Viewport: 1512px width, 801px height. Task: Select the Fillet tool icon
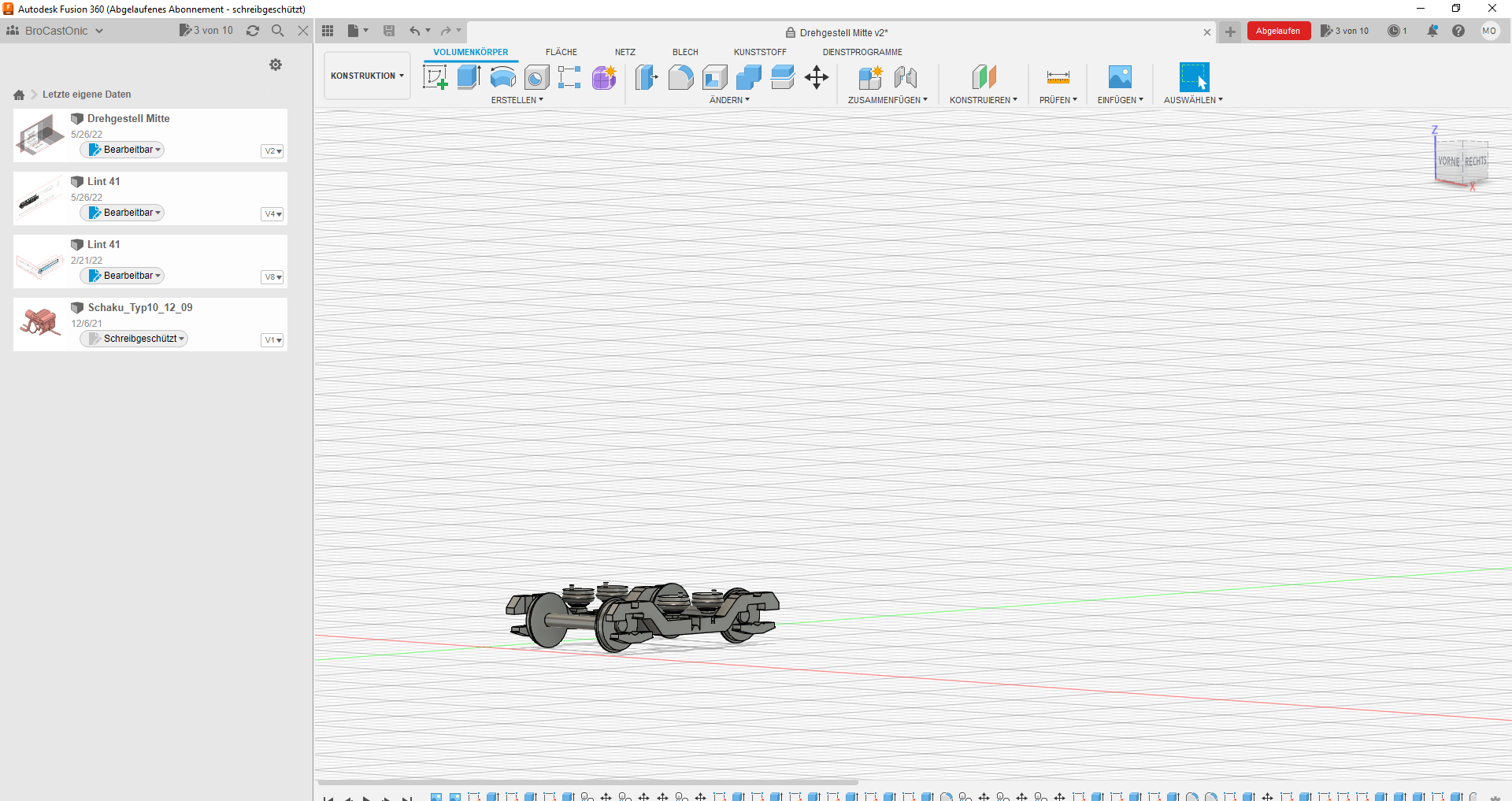(x=681, y=77)
